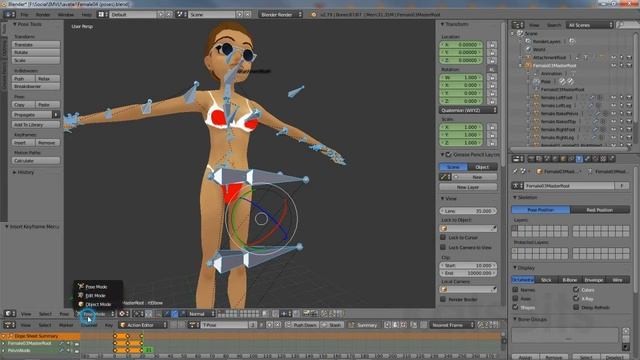Viewport: 640px width, 360px height.
Task: Click the pivot point icon in 3D header
Action: 123,314
